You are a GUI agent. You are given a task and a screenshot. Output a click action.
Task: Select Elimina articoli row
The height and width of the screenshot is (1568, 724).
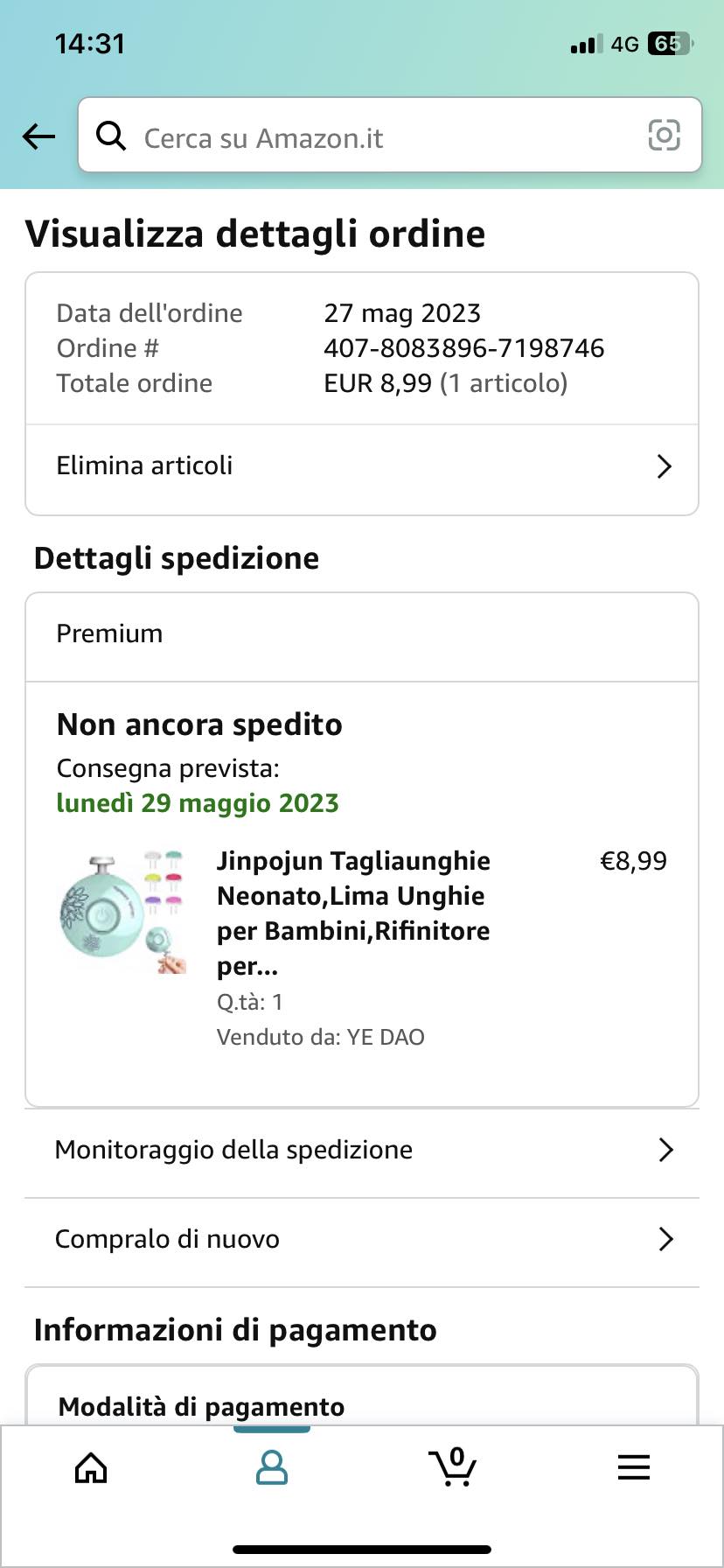(x=145, y=465)
